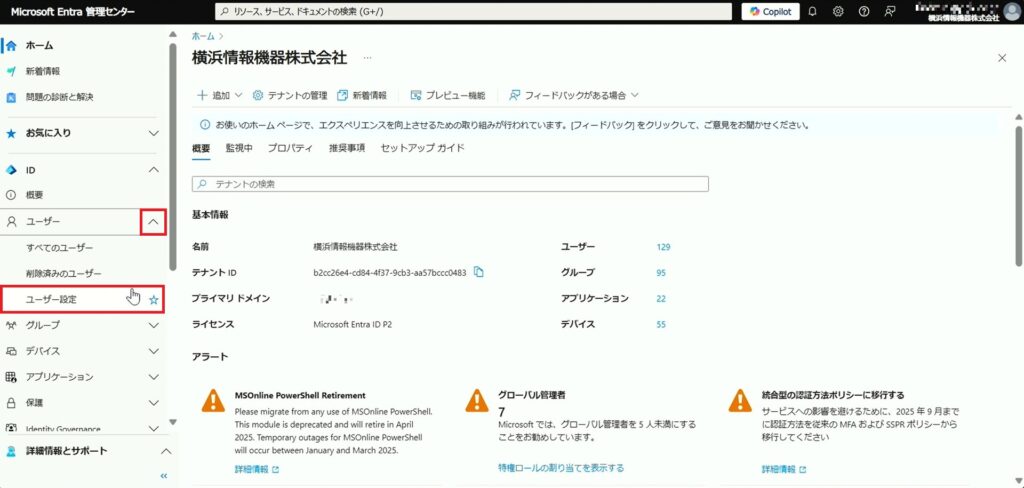This screenshot has height=488, width=1024.
Task: Collapse 詳細情報とサポート section chevron
Action: (166, 451)
